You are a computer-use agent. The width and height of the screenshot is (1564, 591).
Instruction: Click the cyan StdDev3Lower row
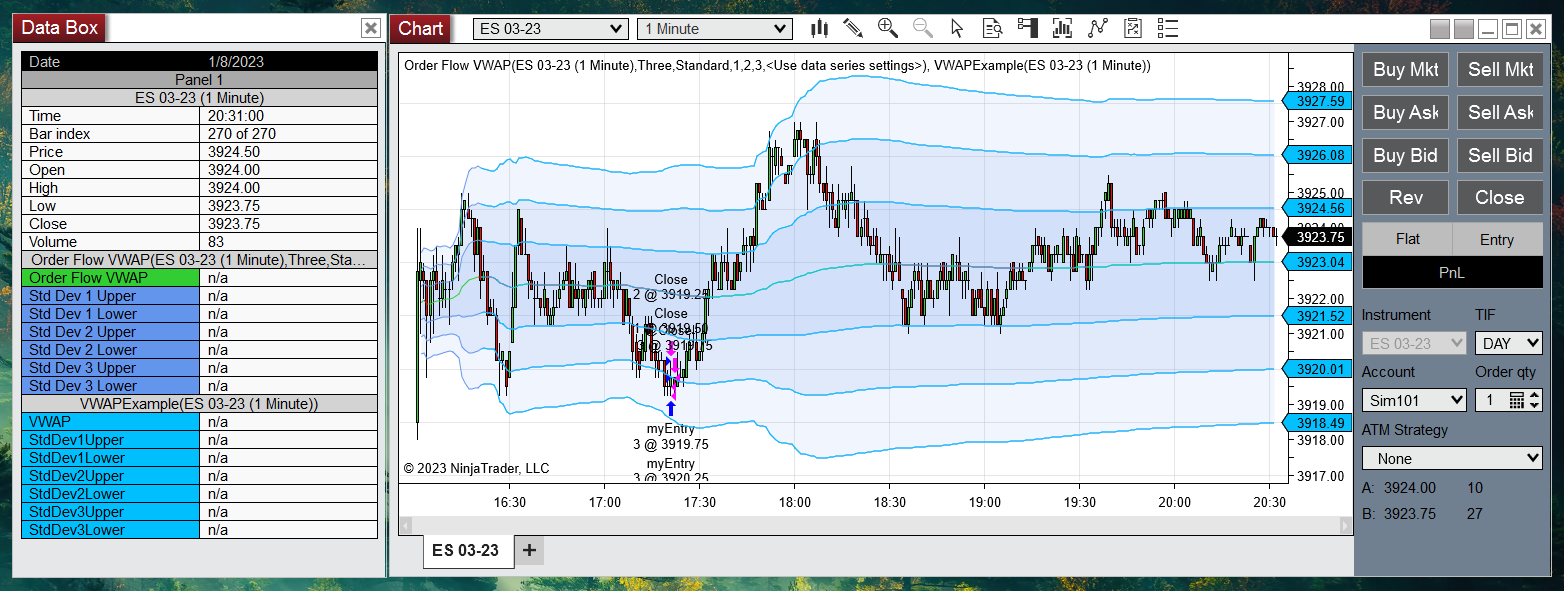pos(200,530)
